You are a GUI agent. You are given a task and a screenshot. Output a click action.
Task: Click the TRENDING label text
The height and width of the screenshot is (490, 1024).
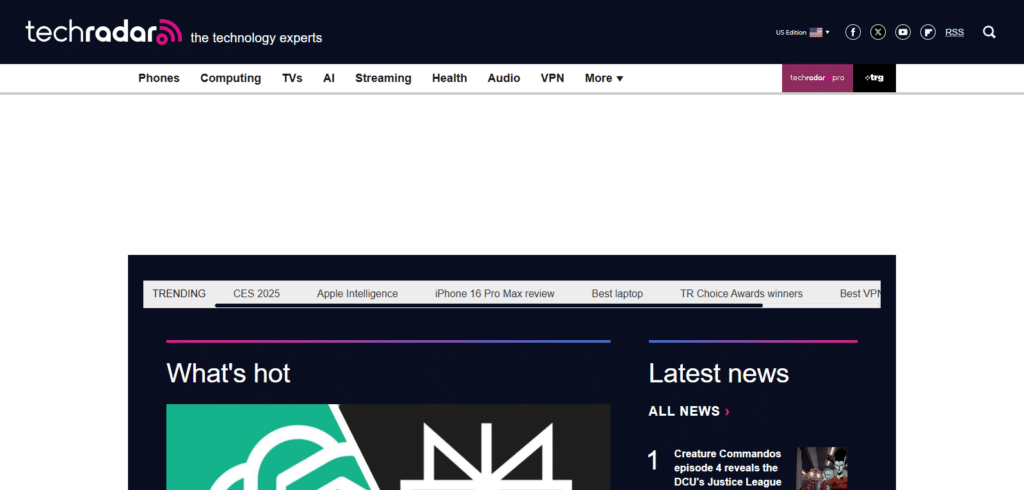(x=179, y=294)
